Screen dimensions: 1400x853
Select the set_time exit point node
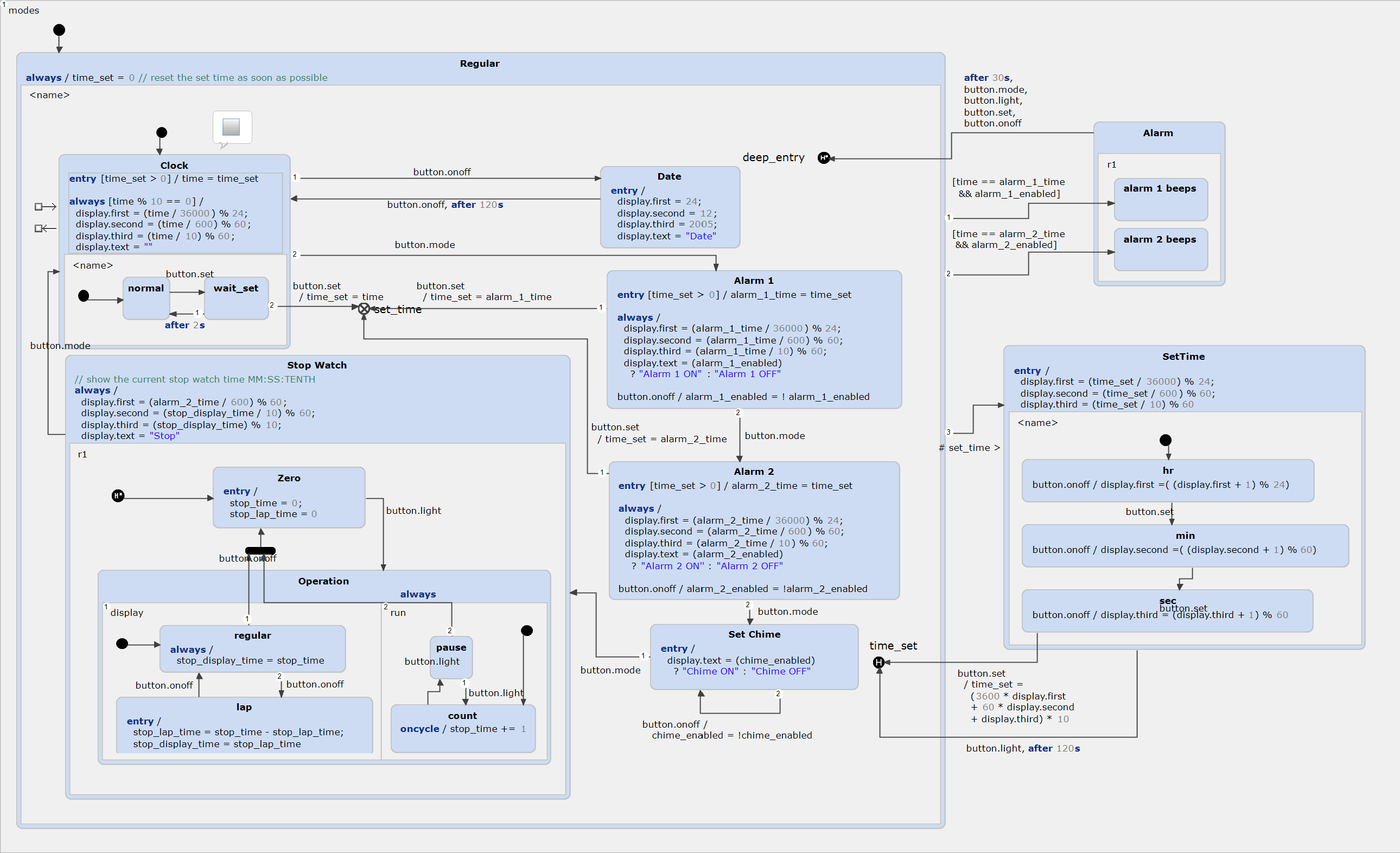364,309
